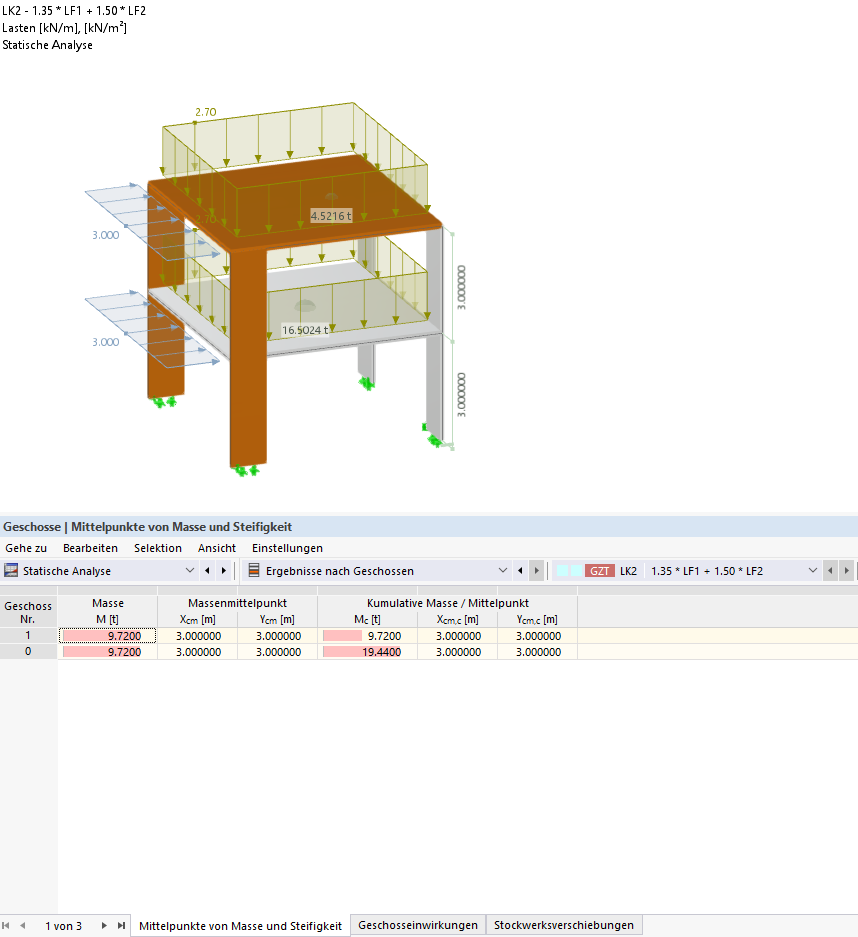Viewport: 858px width, 937px height.
Task: Expand Ergebnisse nach Geschossen dropdown
Action: (x=503, y=571)
